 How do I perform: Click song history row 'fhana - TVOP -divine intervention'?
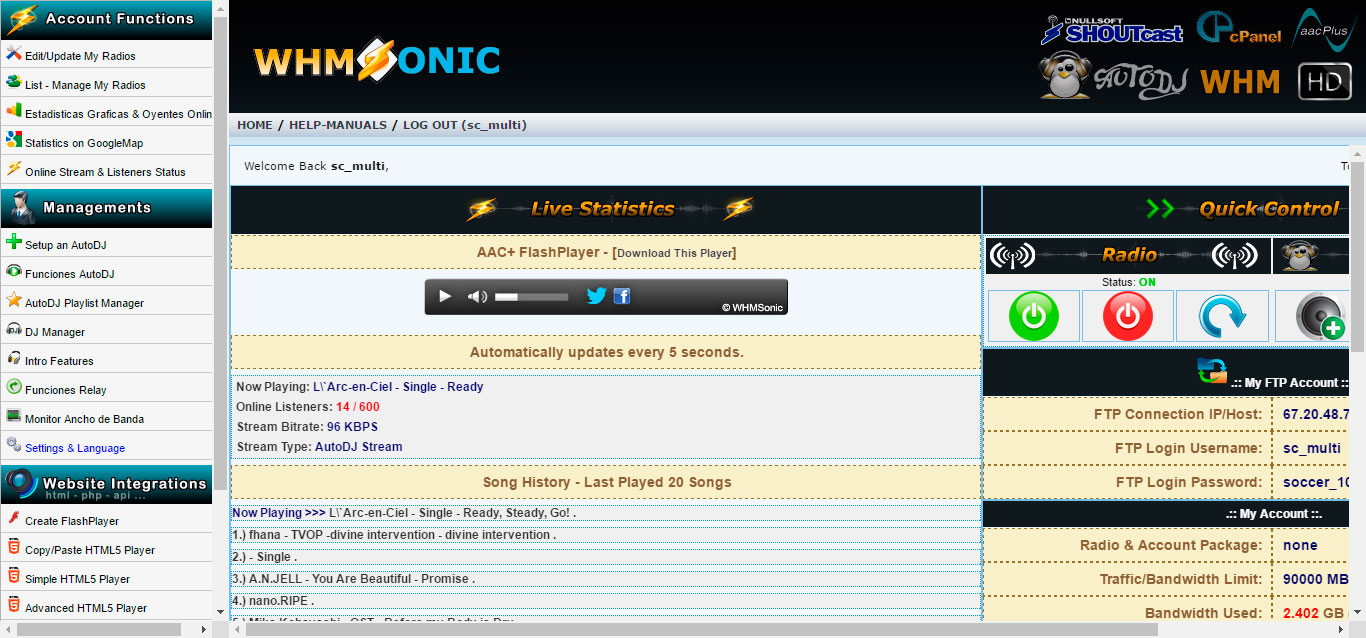tap(606, 535)
